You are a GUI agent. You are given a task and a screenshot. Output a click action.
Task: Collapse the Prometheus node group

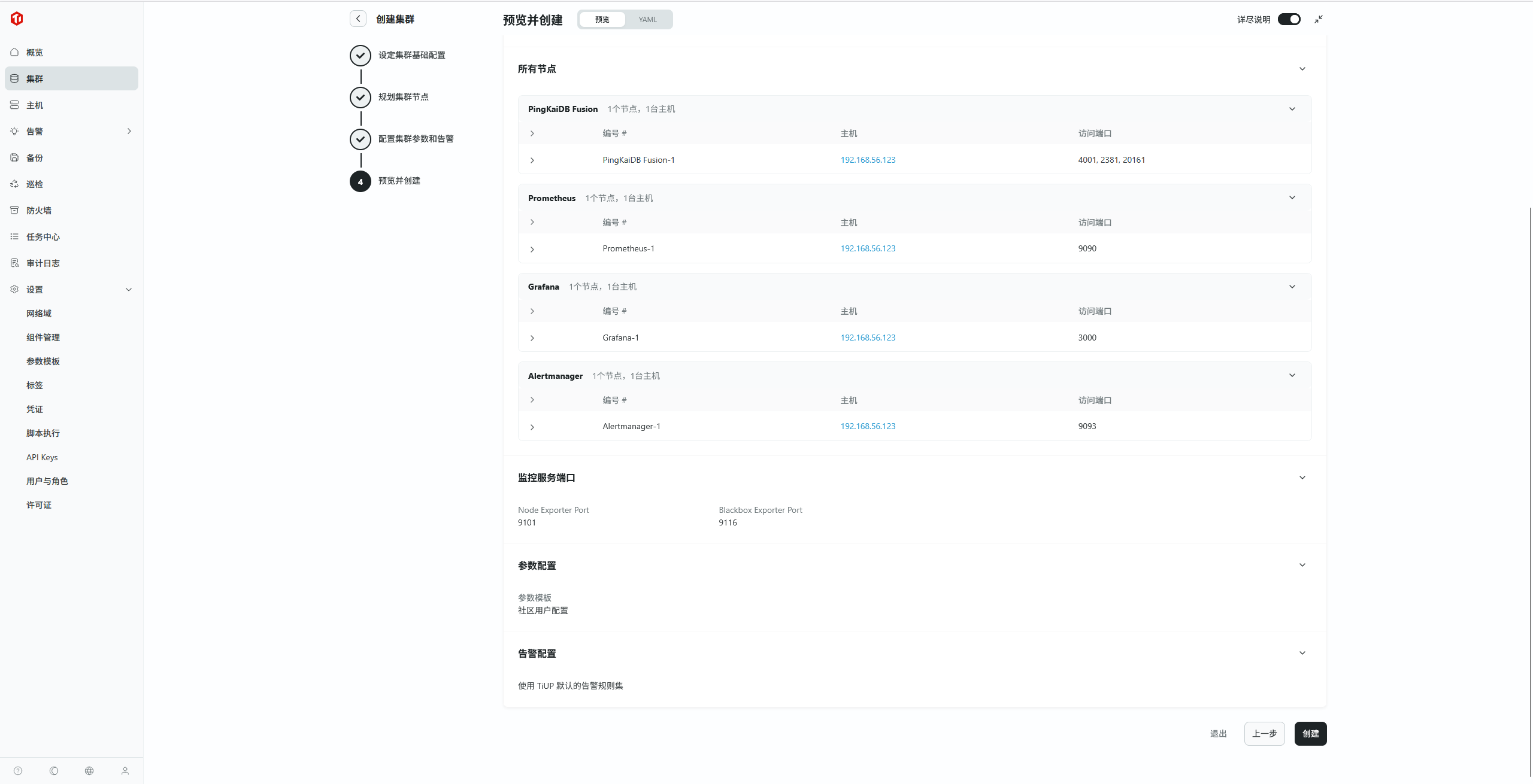click(1292, 198)
